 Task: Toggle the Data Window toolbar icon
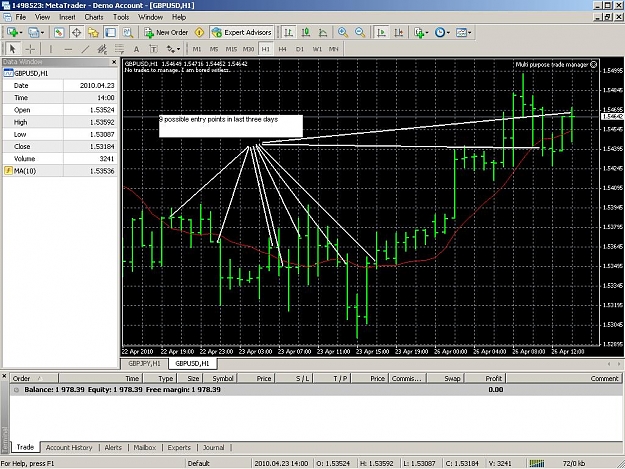76,33
